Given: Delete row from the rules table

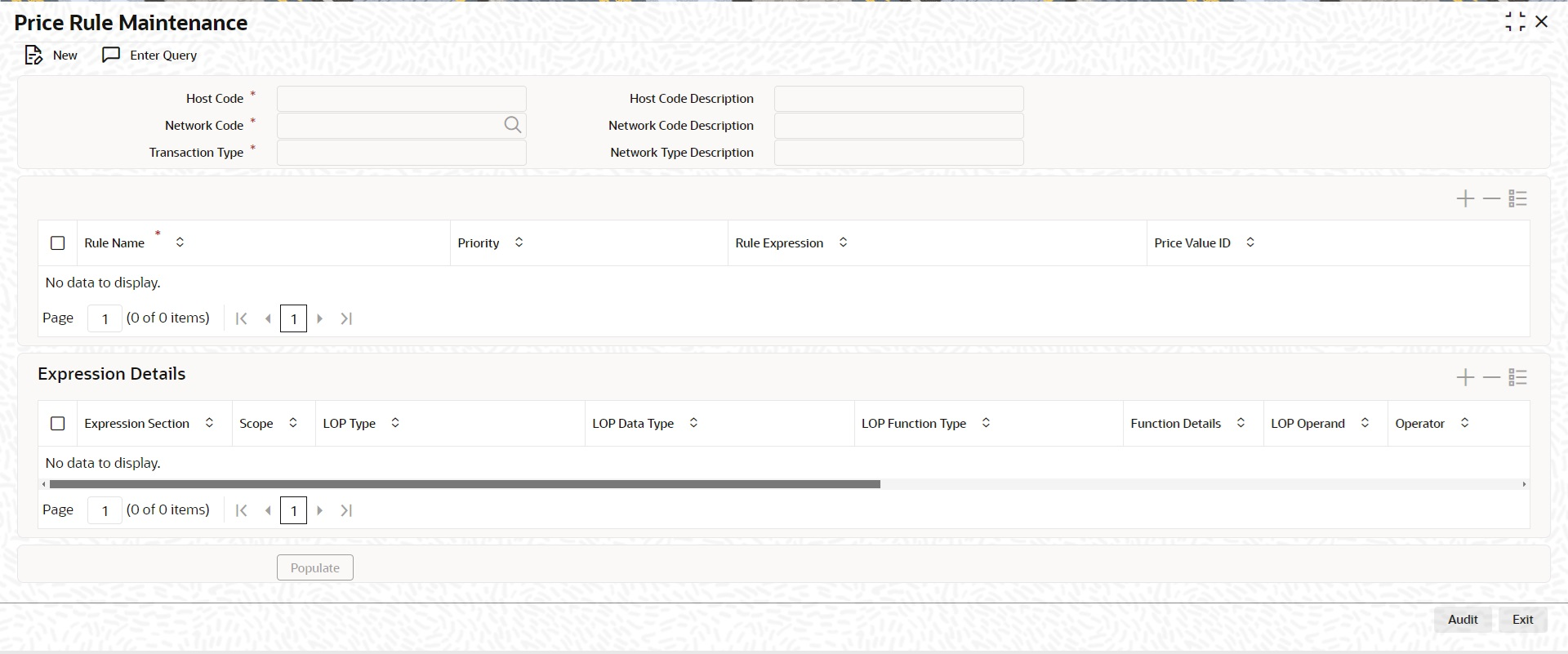Looking at the screenshot, I should click(x=1491, y=198).
